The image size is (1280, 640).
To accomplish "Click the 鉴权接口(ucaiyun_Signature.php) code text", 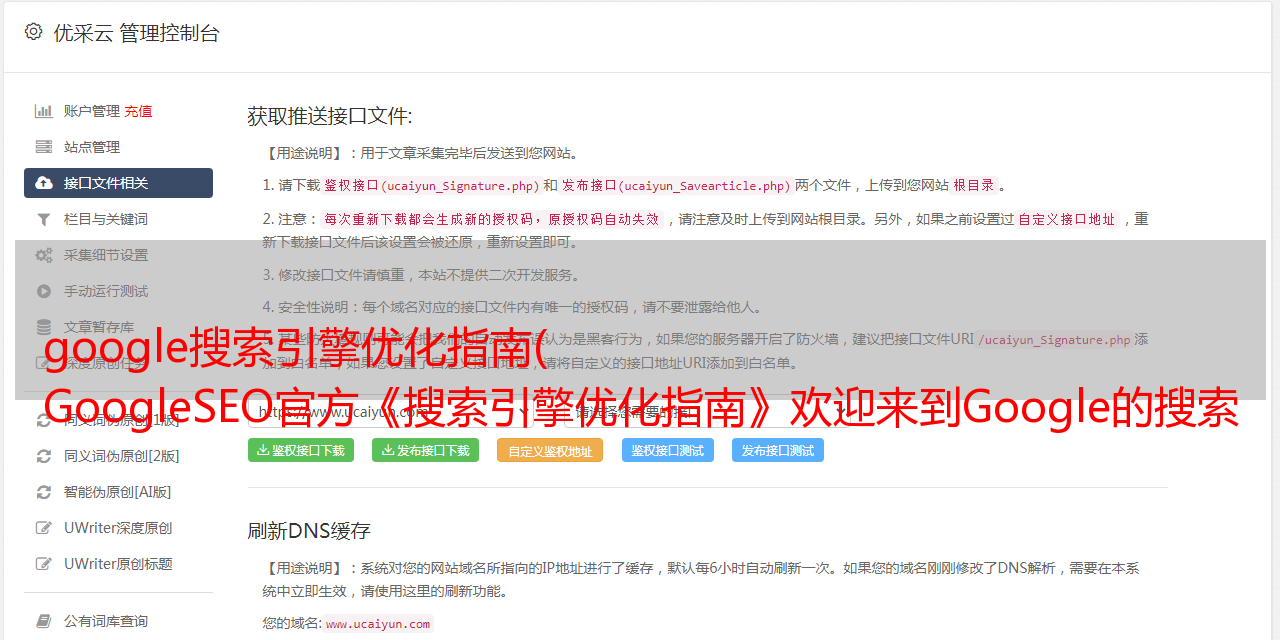I will click(x=431, y=185).
